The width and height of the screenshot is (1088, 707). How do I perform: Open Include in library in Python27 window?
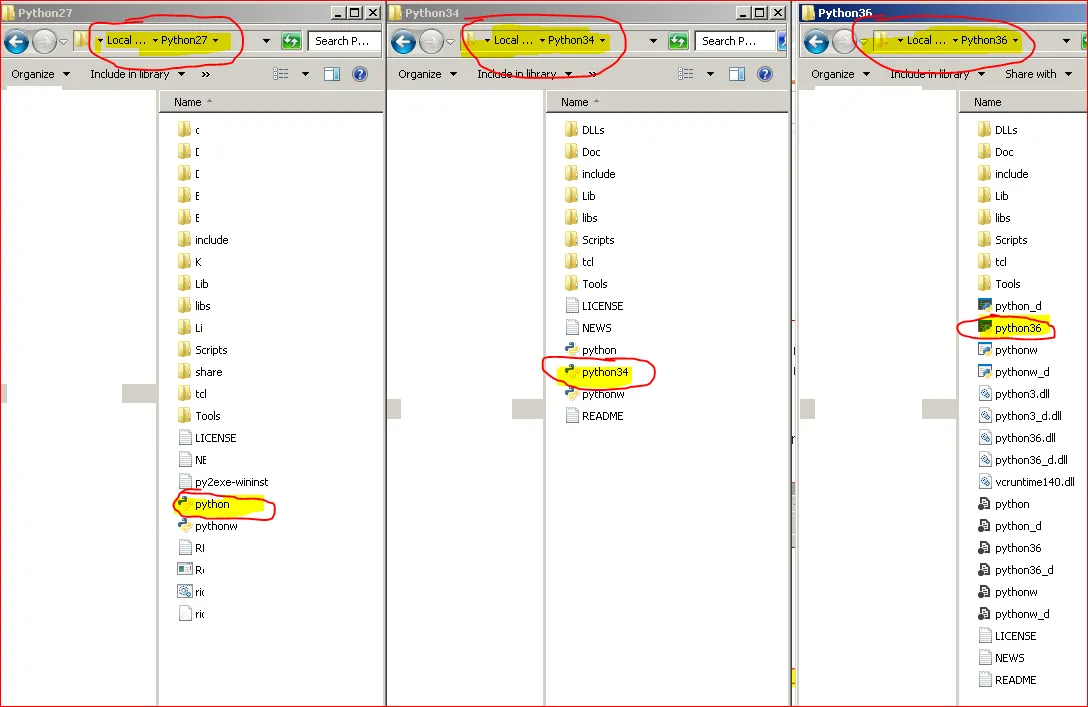pyautogui.click(x=137, y=74)
